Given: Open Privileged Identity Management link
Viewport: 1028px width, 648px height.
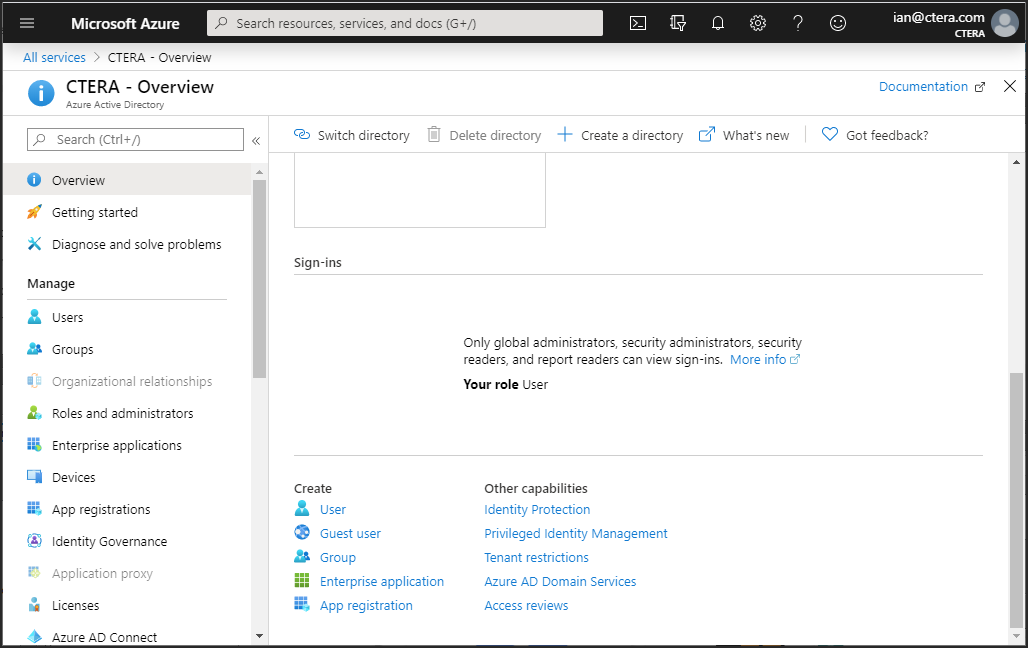Looking at the screenshot, I should (x=576, y=533).
